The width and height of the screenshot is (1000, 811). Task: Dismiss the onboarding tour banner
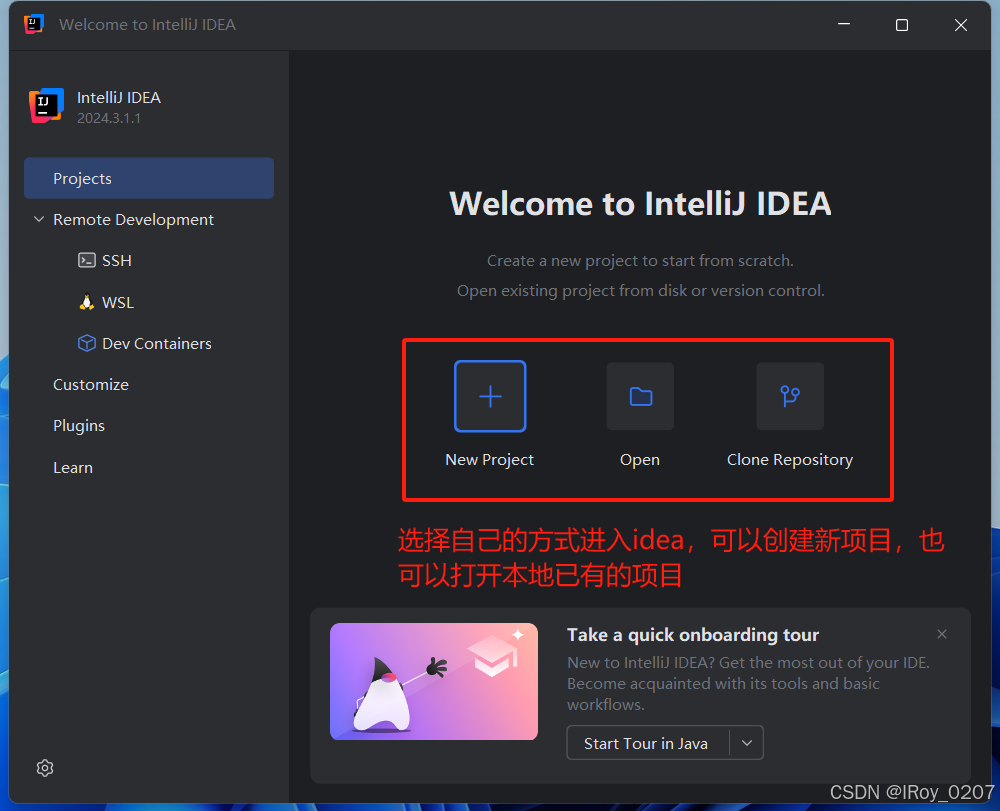(942, 634)
